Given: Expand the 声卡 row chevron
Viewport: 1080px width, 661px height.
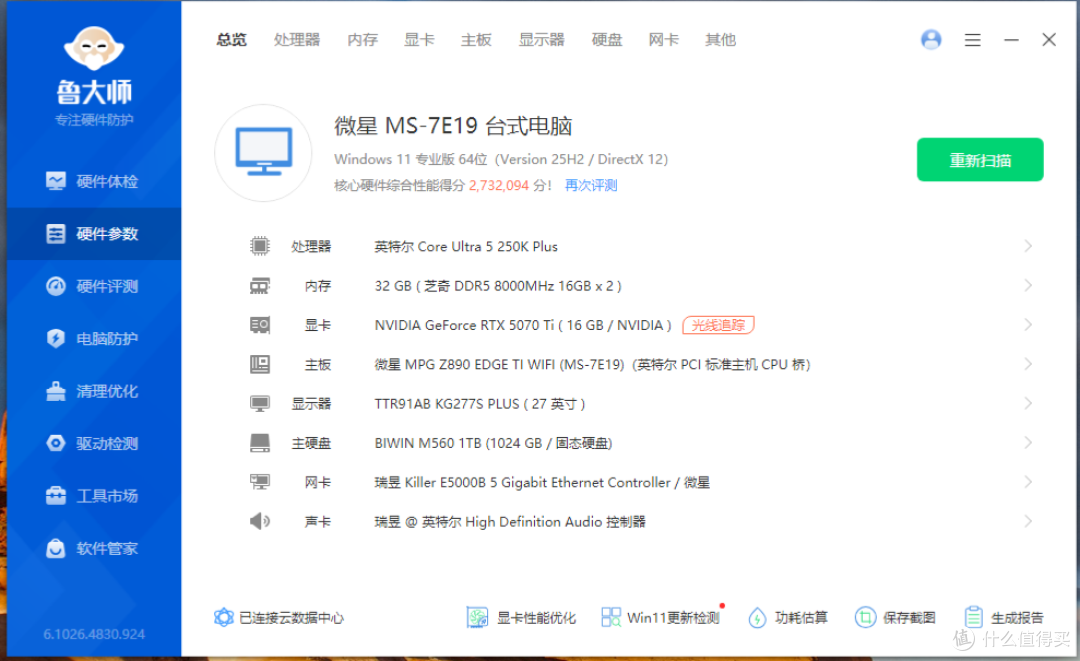Looking at the screenshot, I should (x=1028, y=521).
